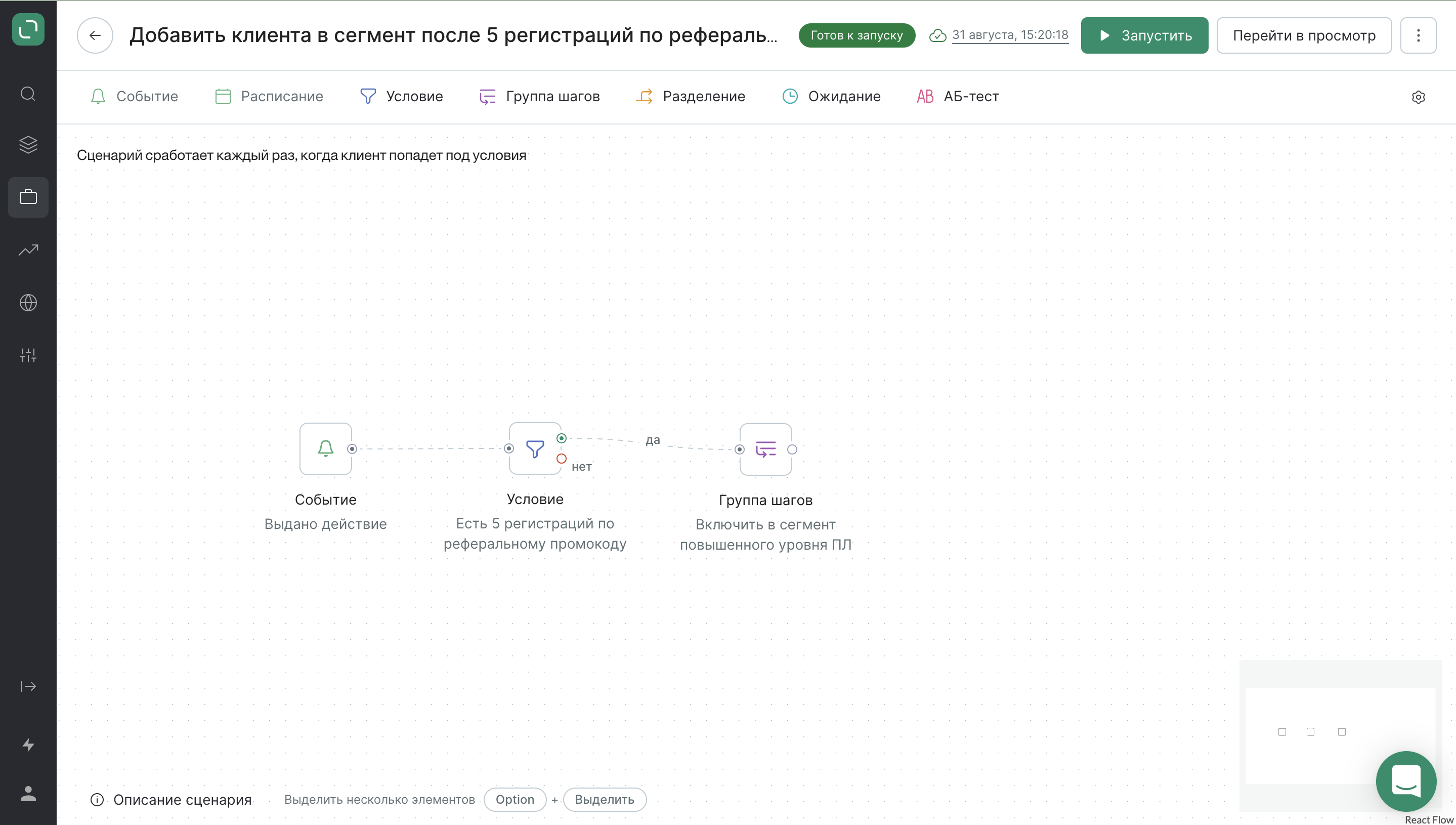Open the sliders settings sidebar icon
Viewport: 1456px width, 825px height.
tap(28, 355)
